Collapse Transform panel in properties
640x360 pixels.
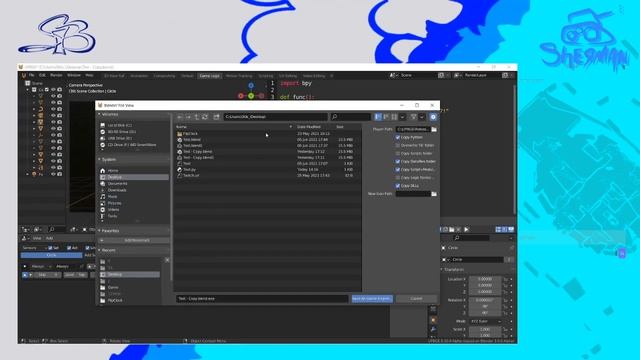(x=442, y=270)
